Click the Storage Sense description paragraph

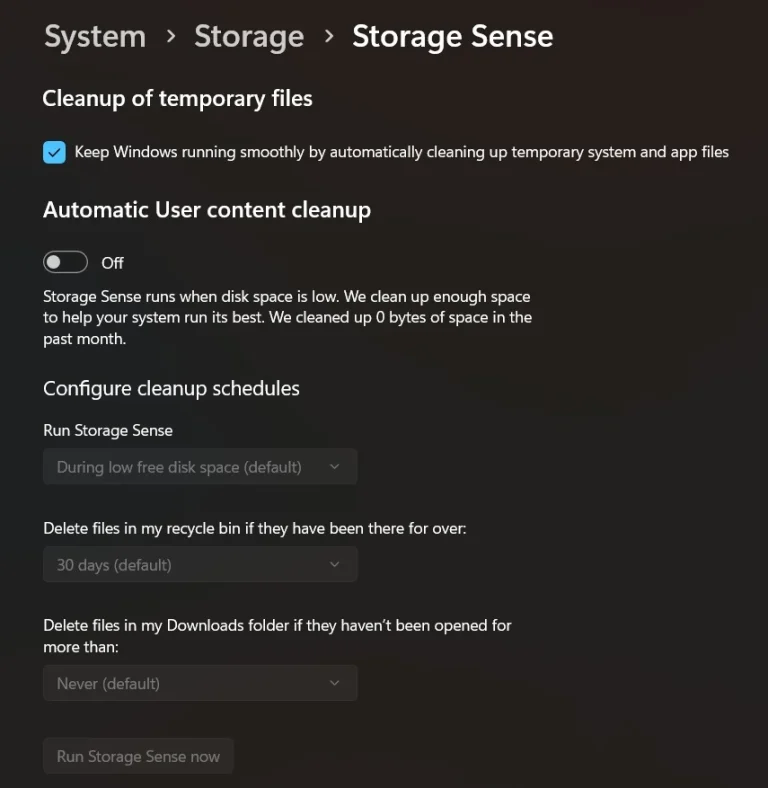287,318
